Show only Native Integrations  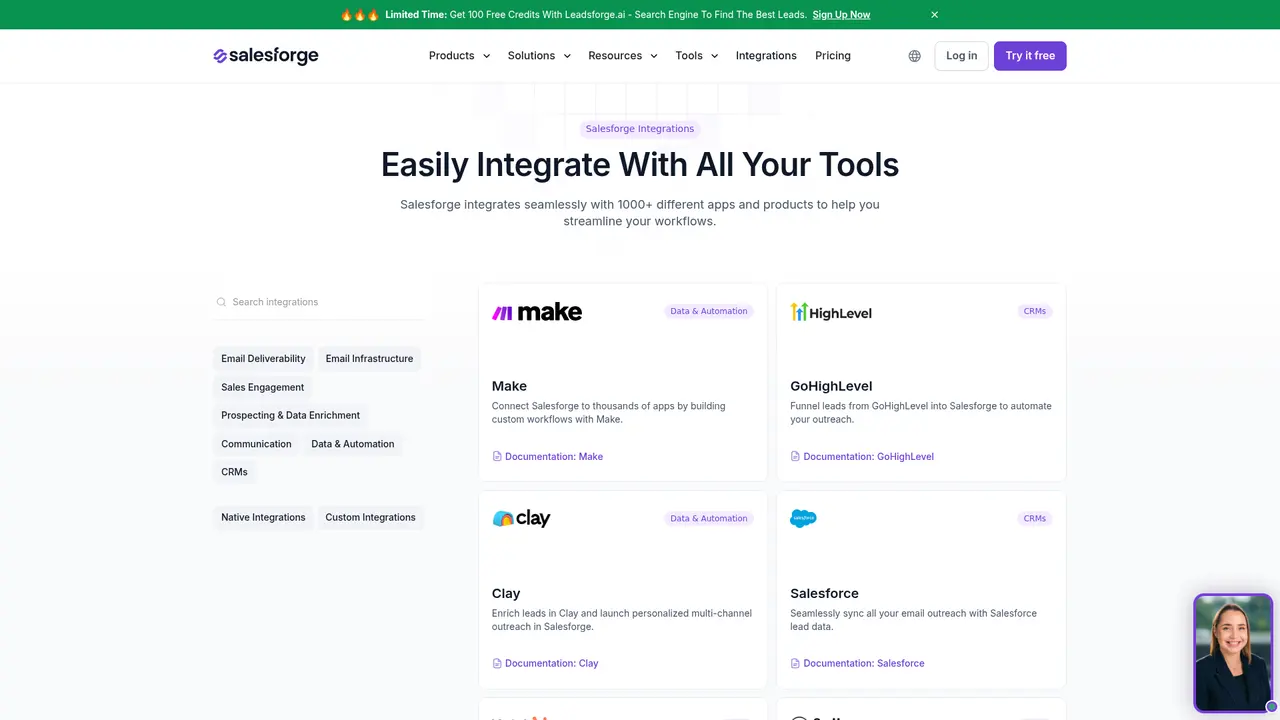(x=263, y=518)
